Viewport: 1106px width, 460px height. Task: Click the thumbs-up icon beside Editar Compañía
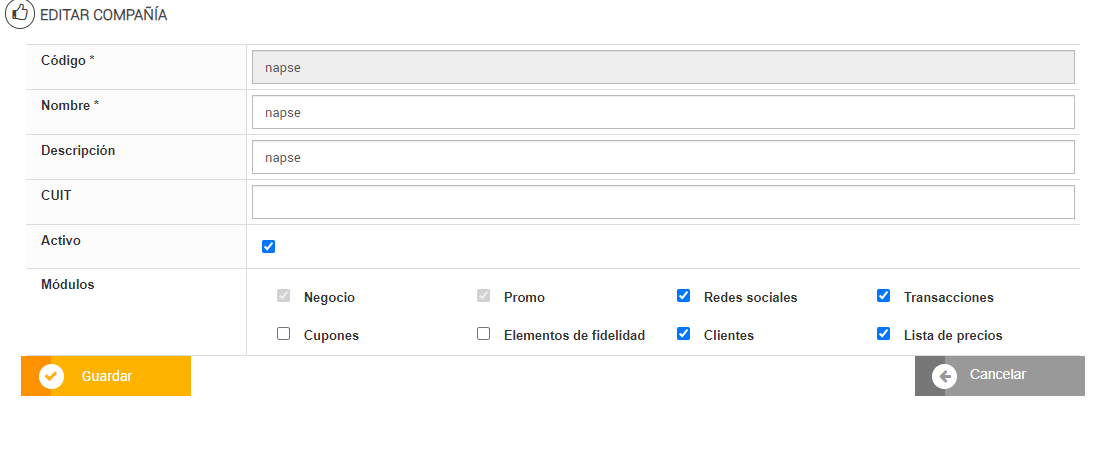[x=19, y=15]
